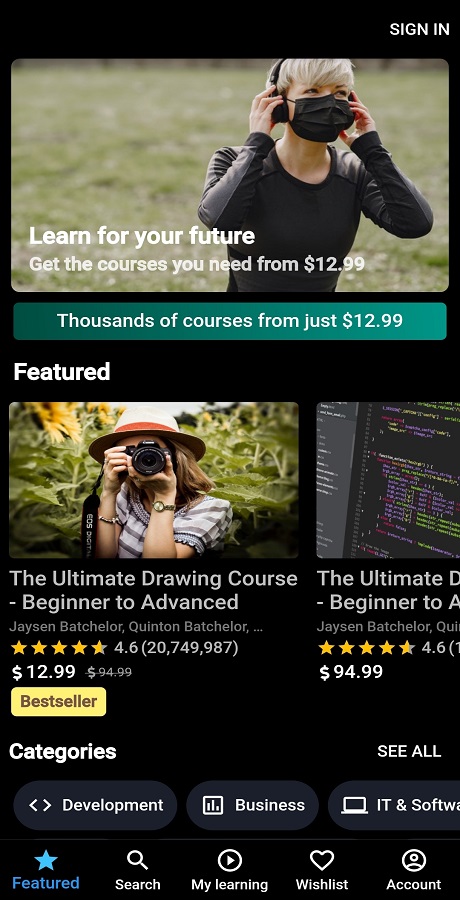The image size is (460, 900).
Task: Tap the Development code brackets icon
Action: 40,805
